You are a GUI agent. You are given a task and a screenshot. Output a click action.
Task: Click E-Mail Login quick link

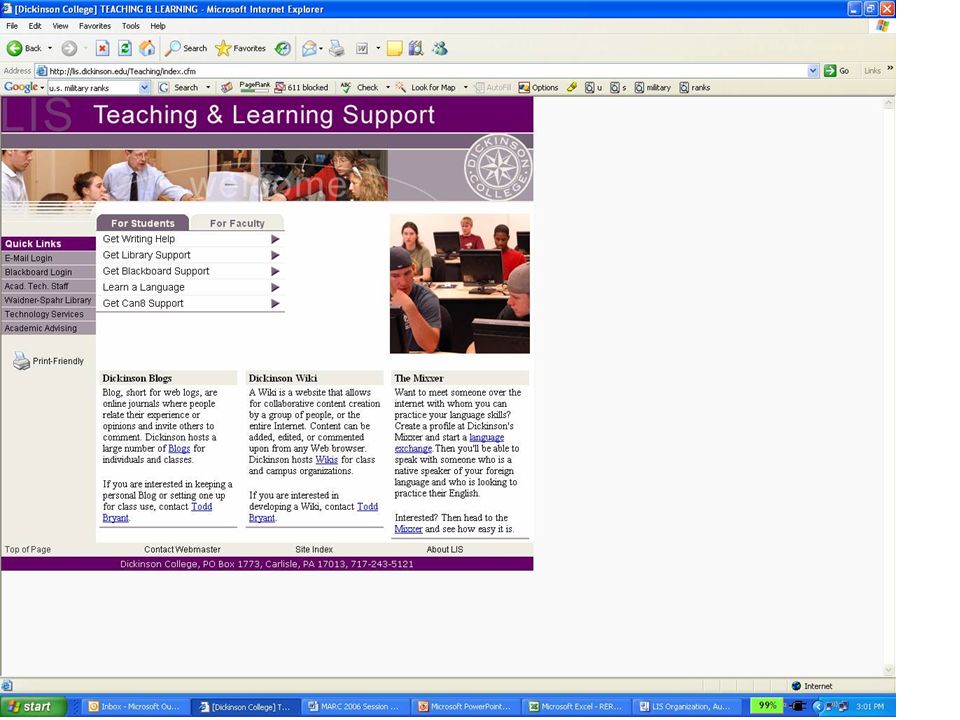click(x=48, y=258)
